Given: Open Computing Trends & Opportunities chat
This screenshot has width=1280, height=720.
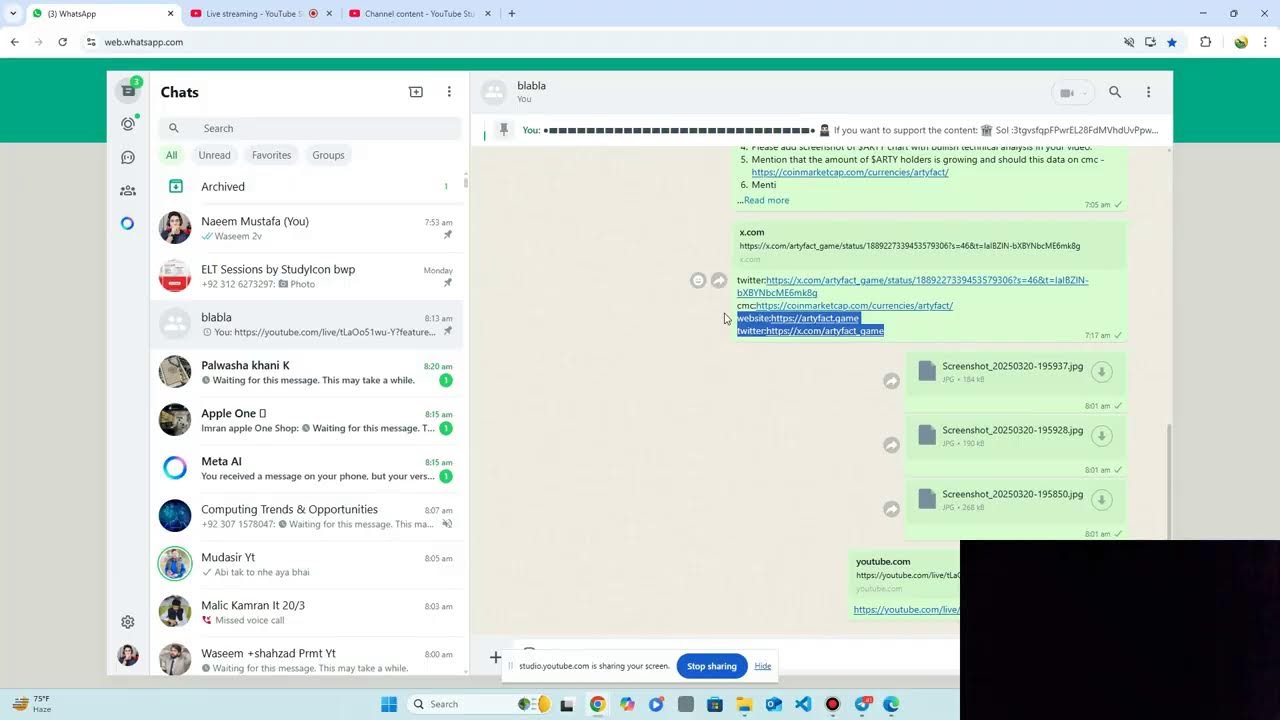Looking at the screenshot, I should 307,516.
